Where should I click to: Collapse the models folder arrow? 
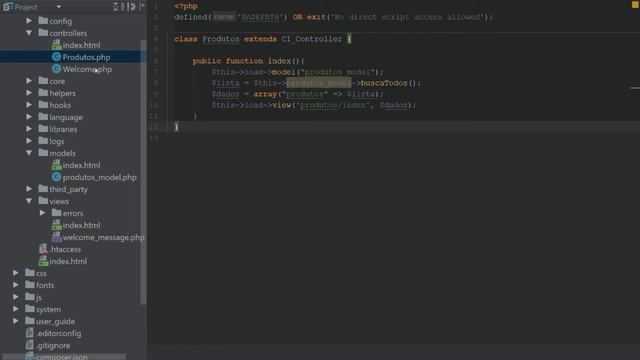click(x=29, y=153)
